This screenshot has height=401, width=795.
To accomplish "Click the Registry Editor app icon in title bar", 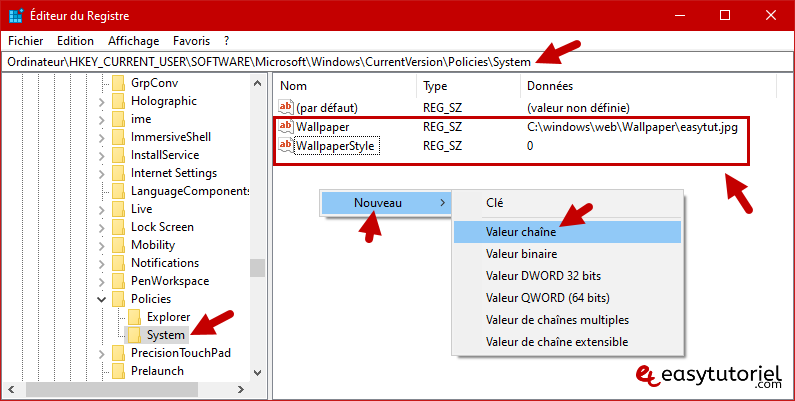I will (16, 16).
